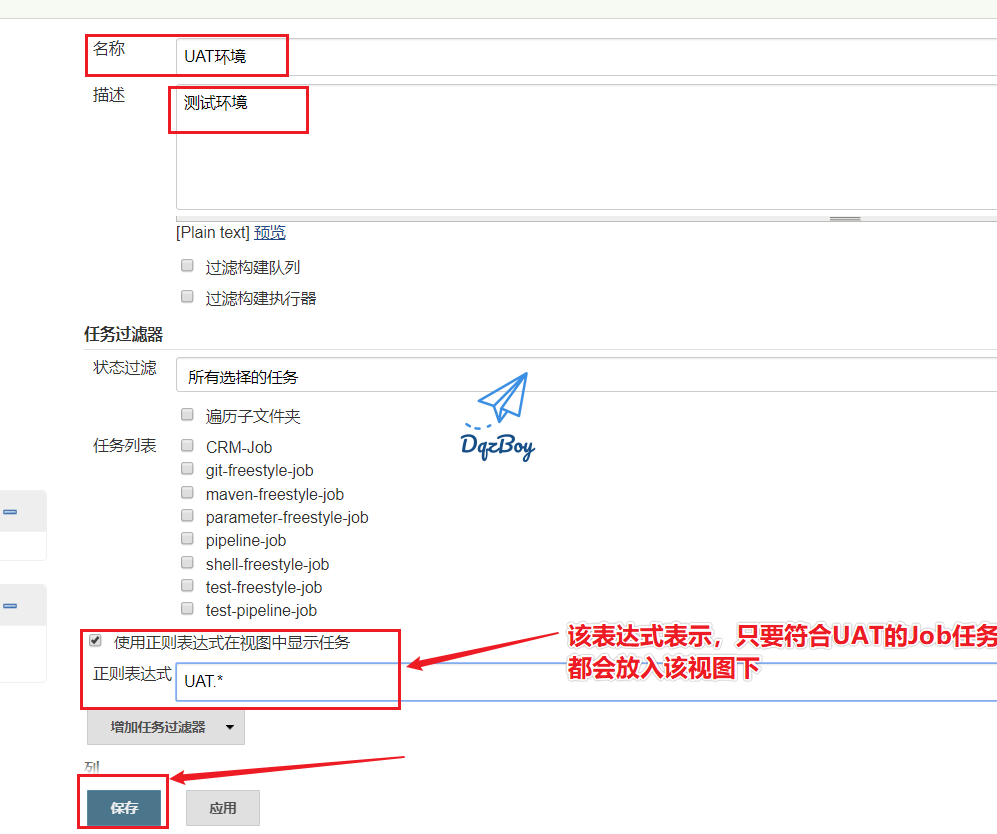The width and height of the screenshot is (997, 834).
Task: Check the maven-freestyle-job task
Action: pyautogui.click(x=187, y=493)
